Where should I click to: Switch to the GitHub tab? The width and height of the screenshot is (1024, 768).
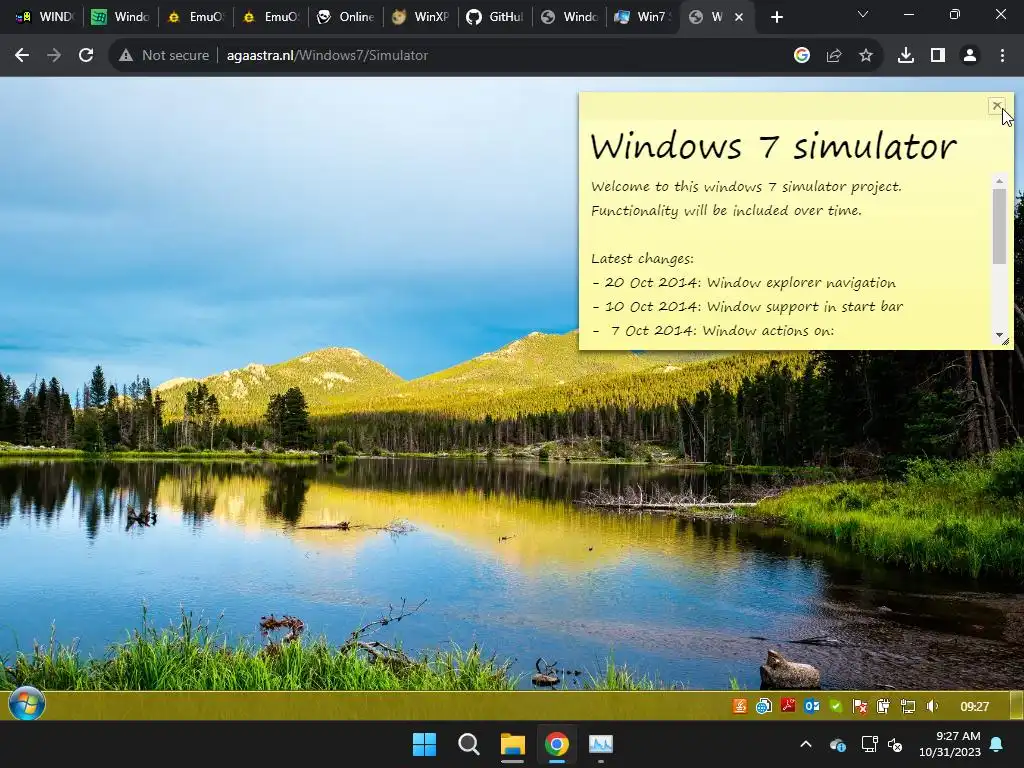pos(495,17)
